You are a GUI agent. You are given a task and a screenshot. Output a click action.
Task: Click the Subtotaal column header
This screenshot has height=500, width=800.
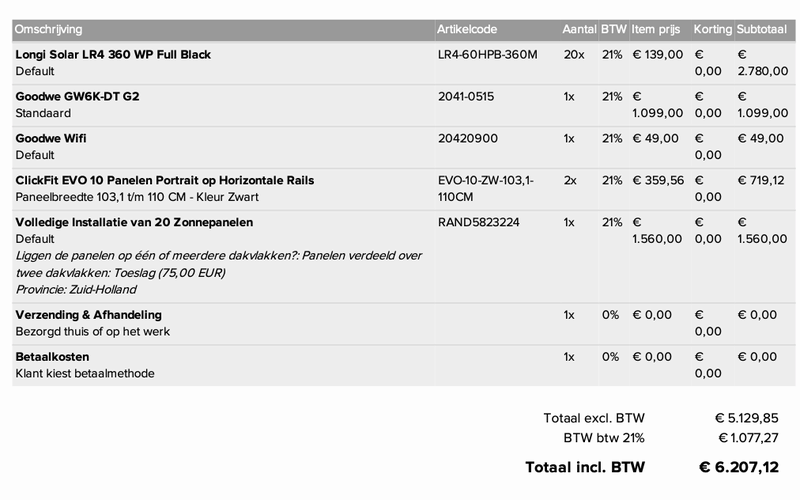[764, 28]
